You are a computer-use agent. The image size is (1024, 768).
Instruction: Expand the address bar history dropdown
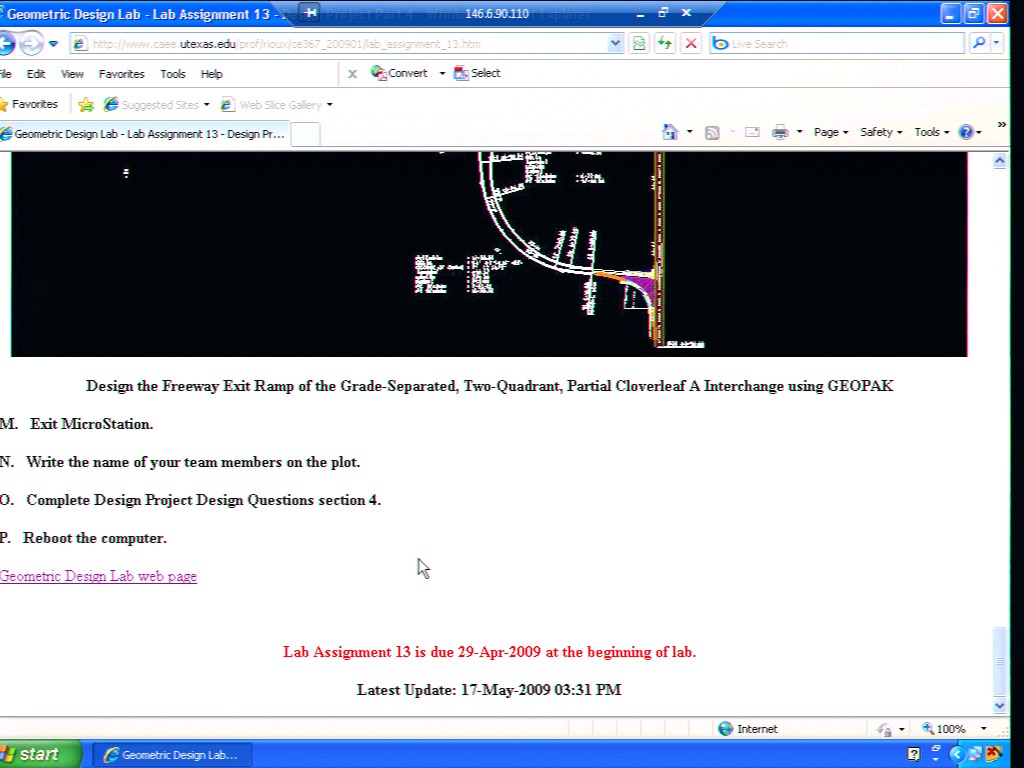(615, 44)
